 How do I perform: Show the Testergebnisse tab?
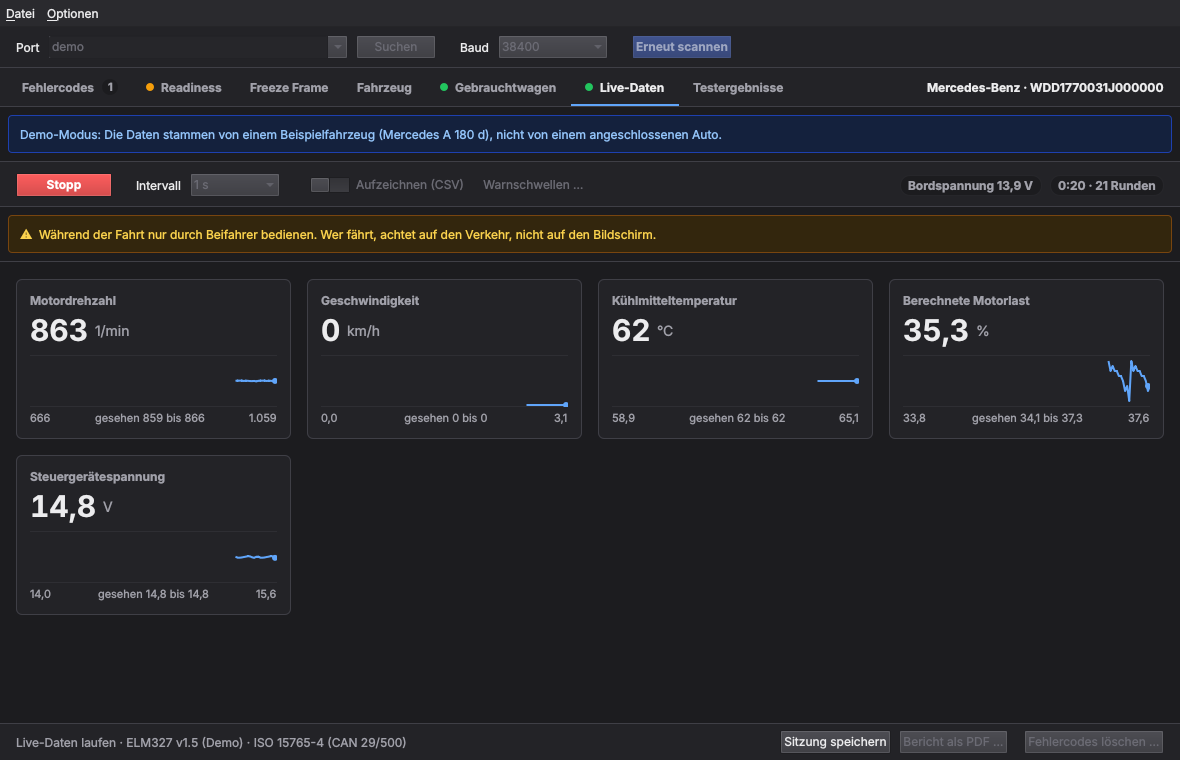click(738, 88)
